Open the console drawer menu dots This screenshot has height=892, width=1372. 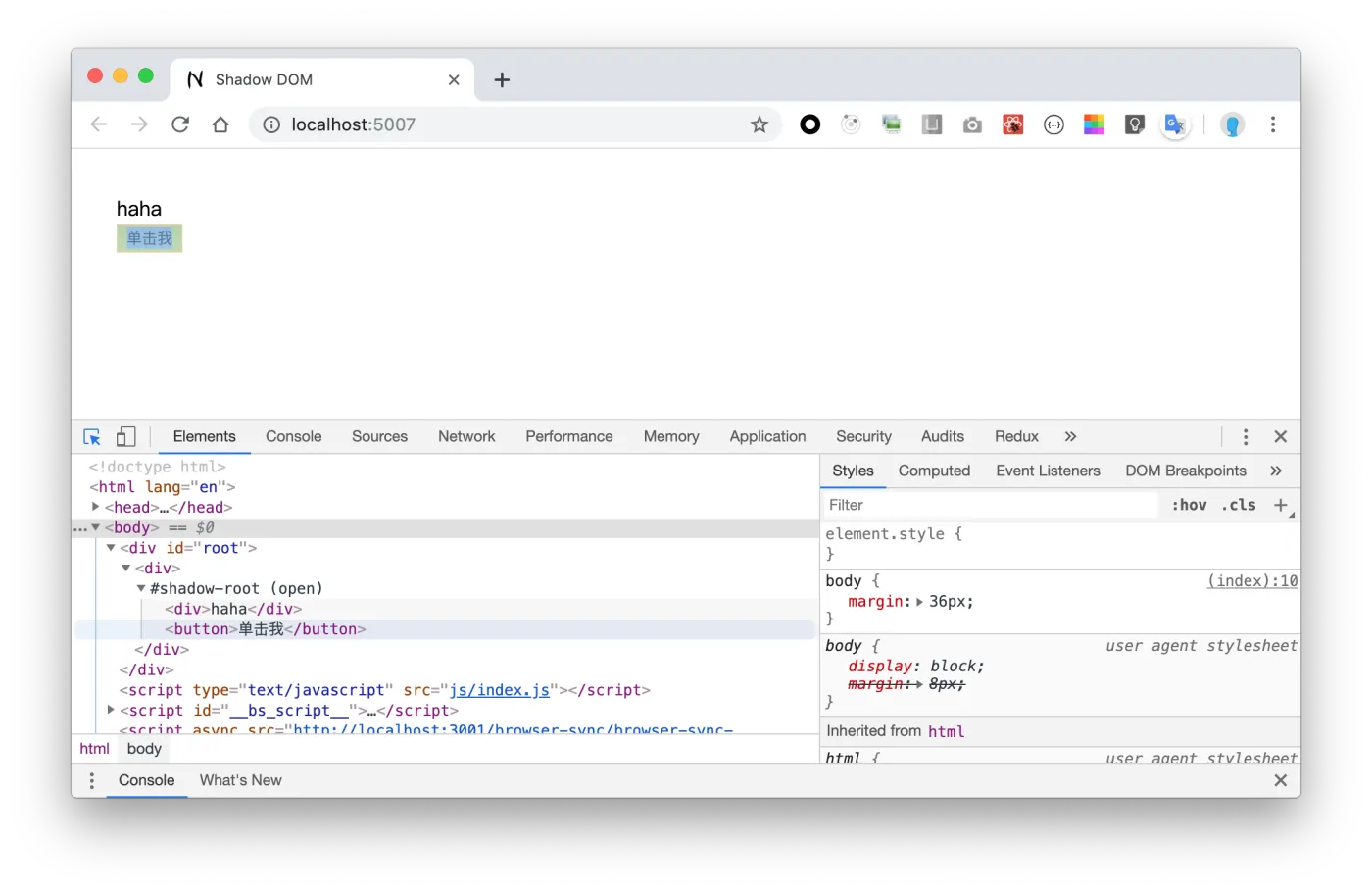point(92,780)
